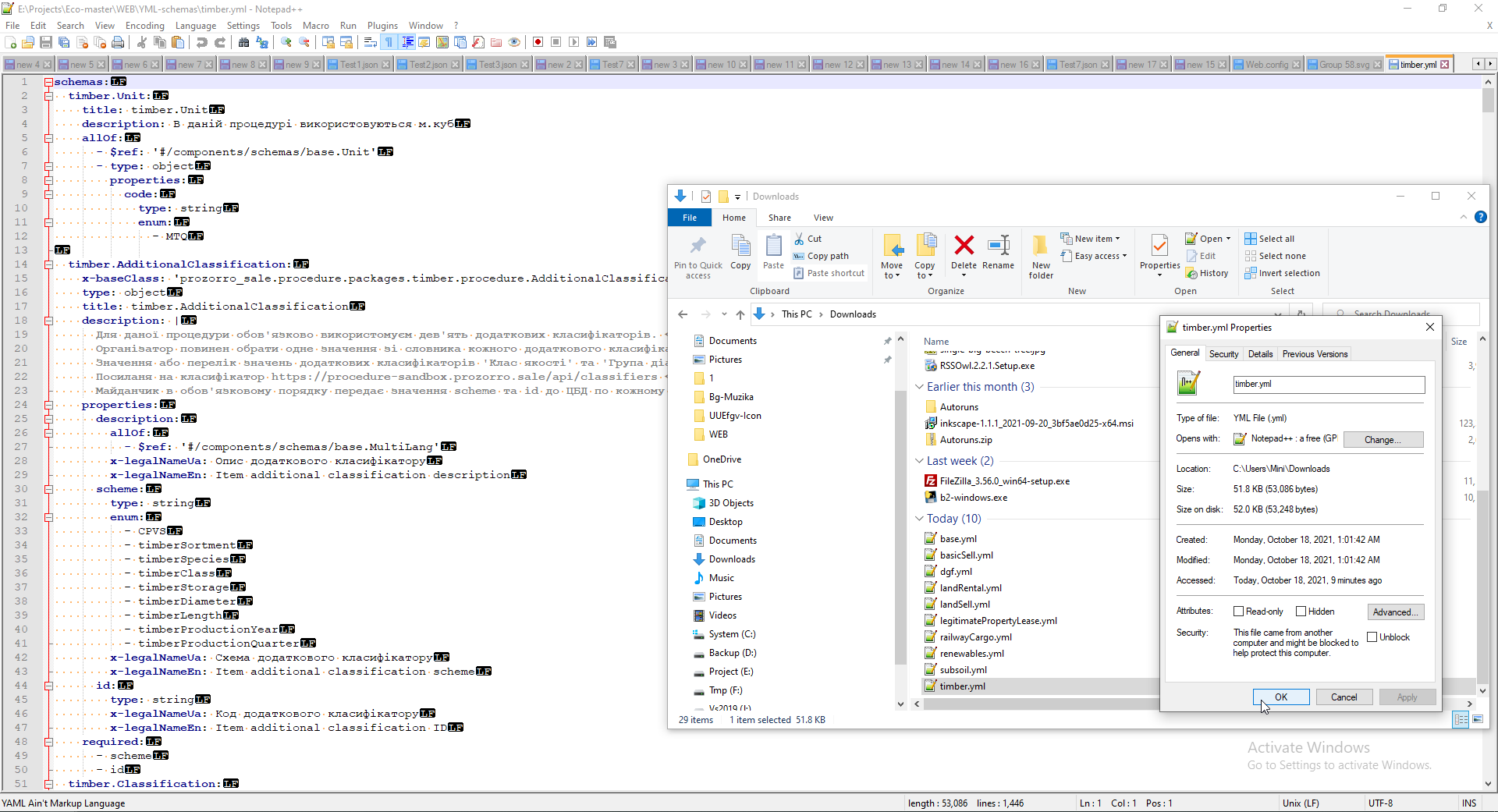
Task: Click the Advanced... attributes button
Action: pos(1395,612)
